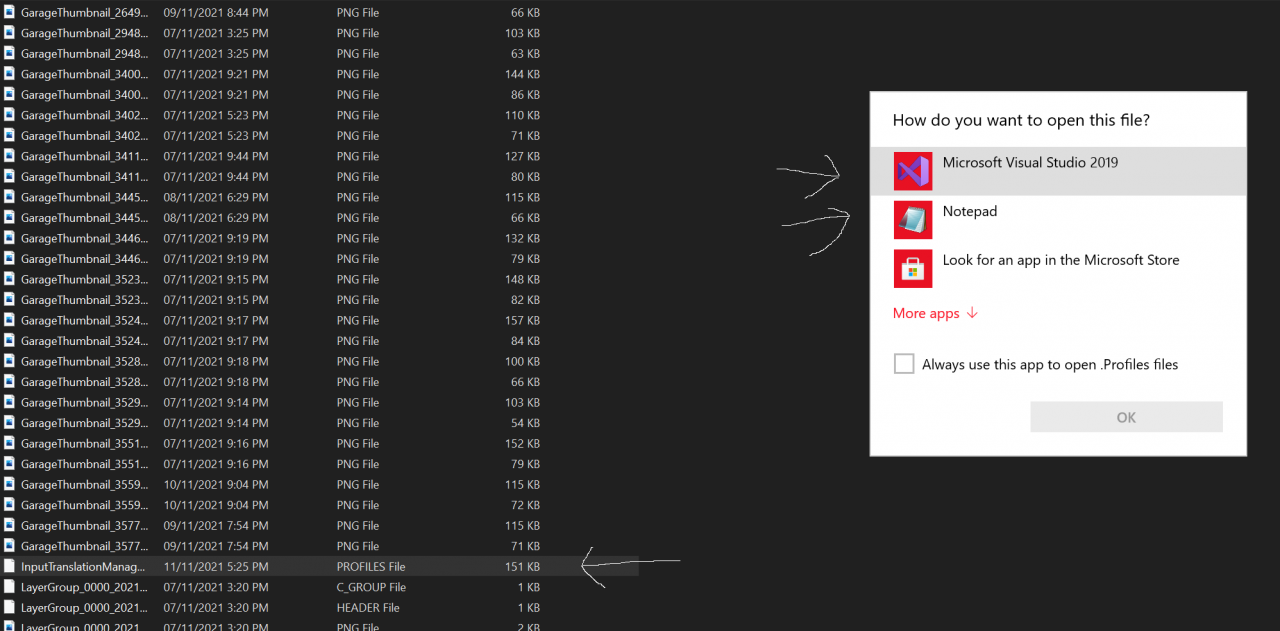Expand the More apps list
This screenshot has height=631, width=1280.
click(935, 313)
